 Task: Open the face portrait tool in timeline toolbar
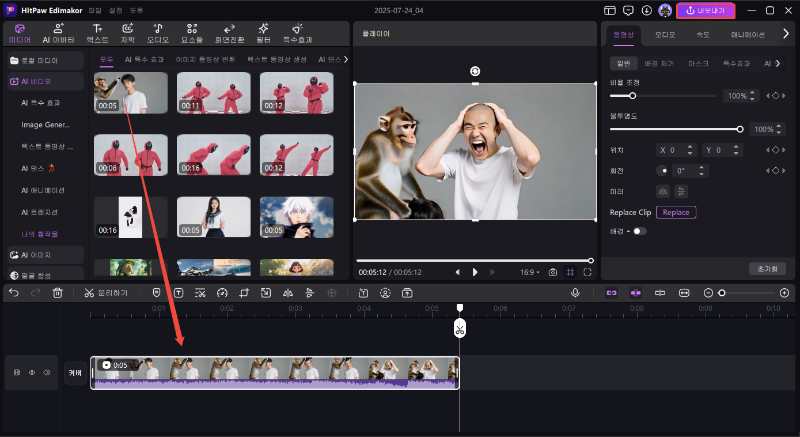(x=385, y=293)
